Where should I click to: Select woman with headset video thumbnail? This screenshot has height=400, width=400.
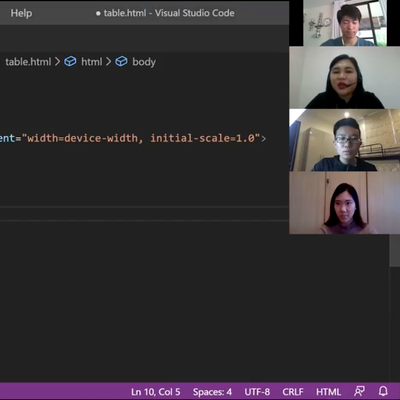pyautogui.click(x=345, y=77)
